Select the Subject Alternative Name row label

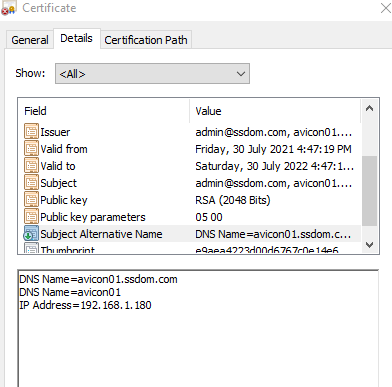coord(101,234)
